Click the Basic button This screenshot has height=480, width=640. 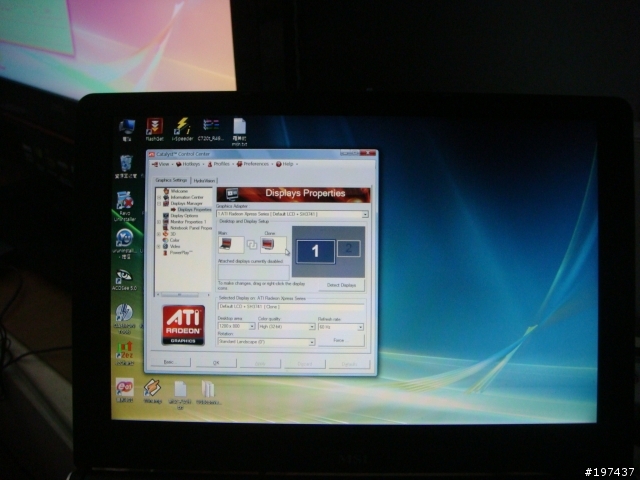[170, 362]
